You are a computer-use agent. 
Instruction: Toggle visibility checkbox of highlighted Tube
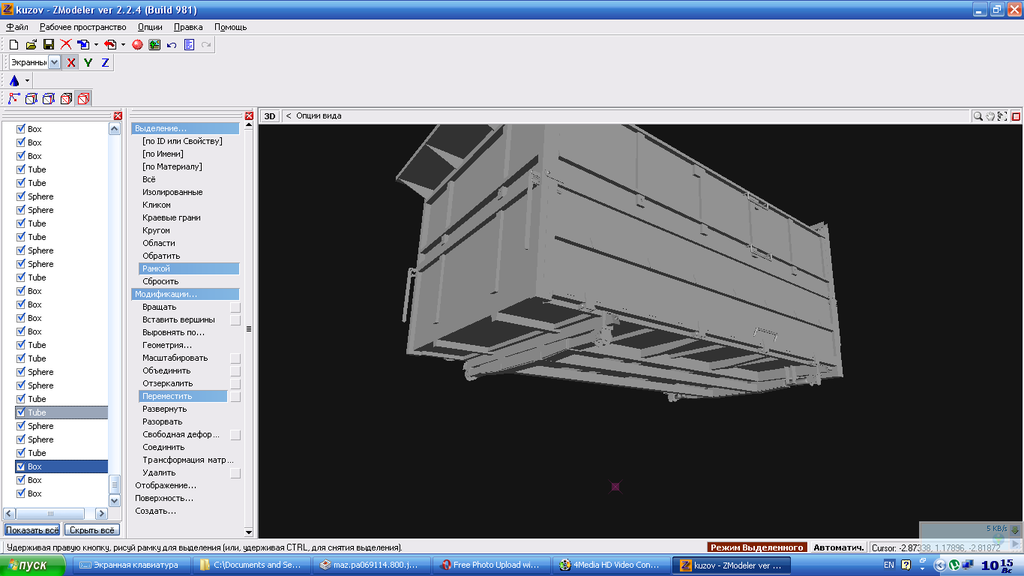pos(21,412)
